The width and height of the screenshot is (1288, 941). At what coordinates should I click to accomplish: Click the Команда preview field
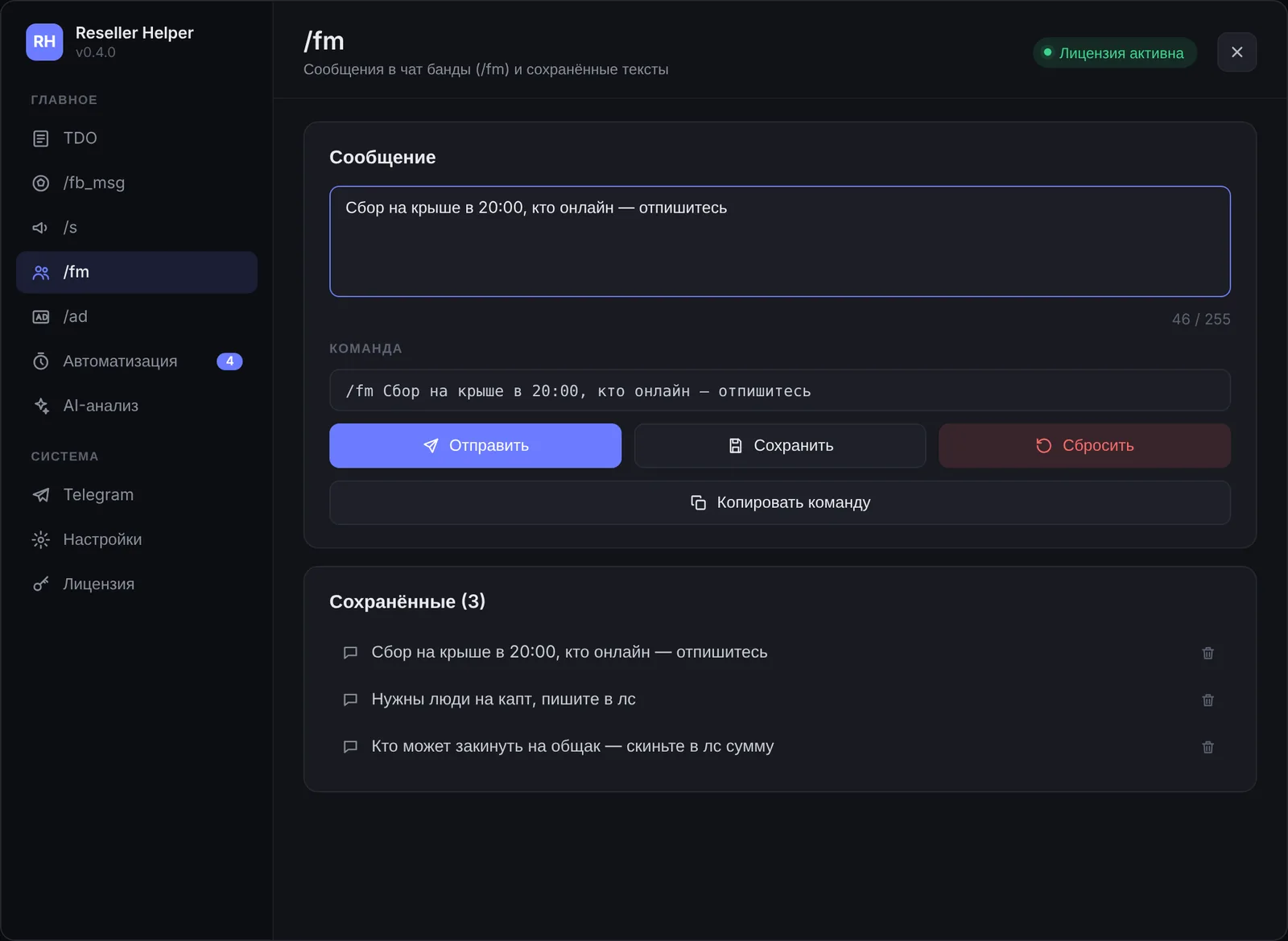click(x=780, y=390)
